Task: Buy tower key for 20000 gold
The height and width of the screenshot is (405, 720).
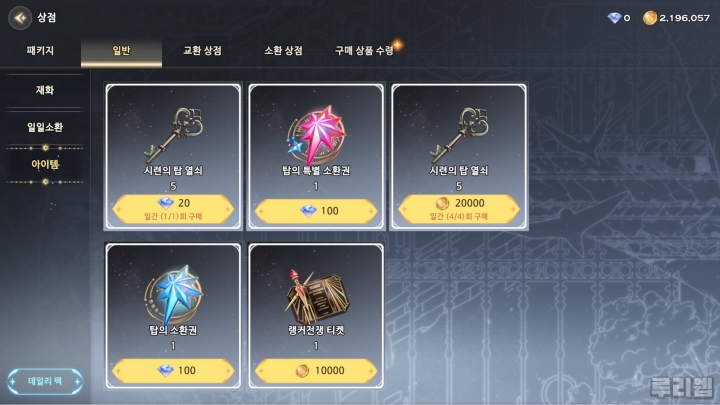Action: tap(459, 209)
